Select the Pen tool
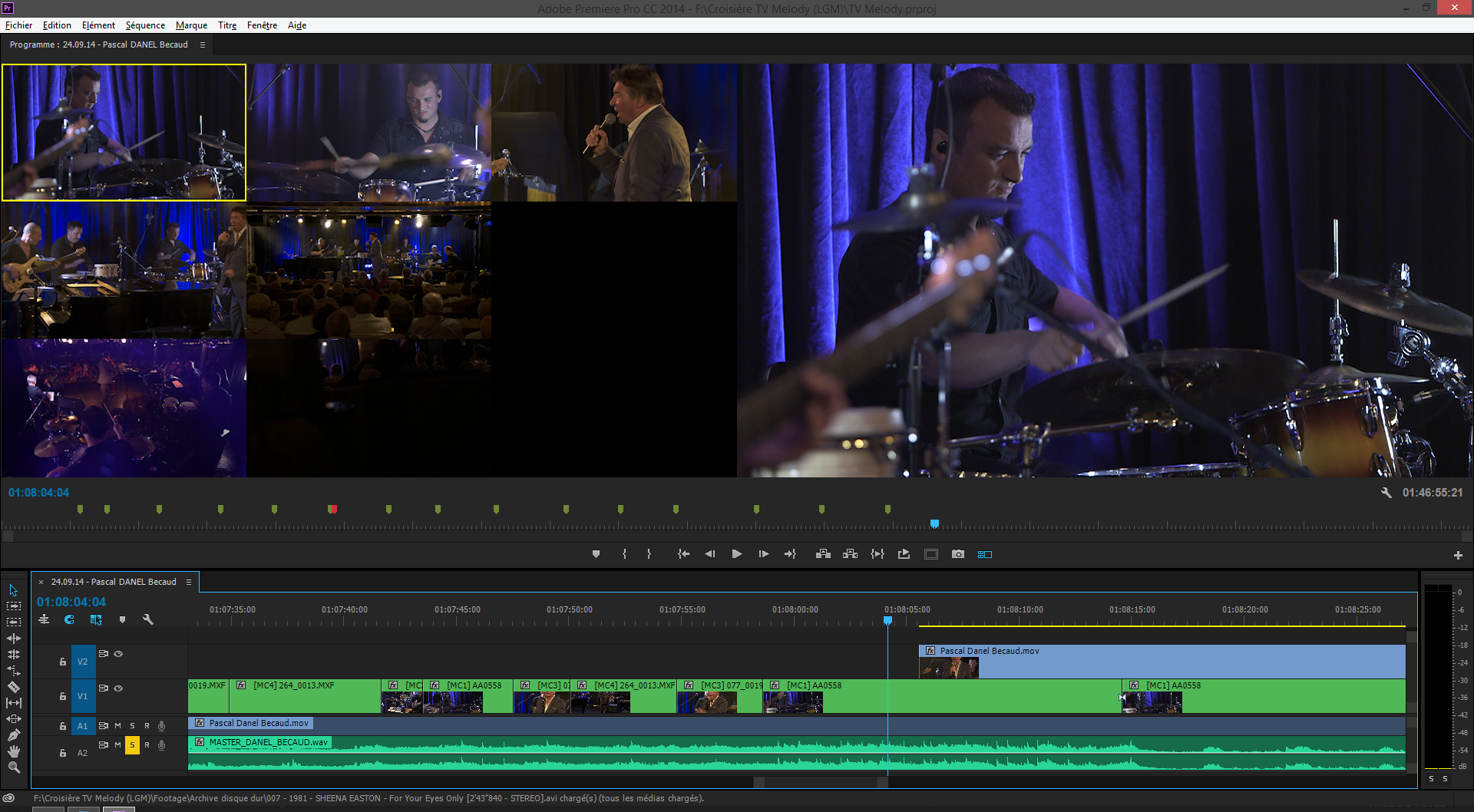The image size is (1474, 812). (x=13, y=735)
